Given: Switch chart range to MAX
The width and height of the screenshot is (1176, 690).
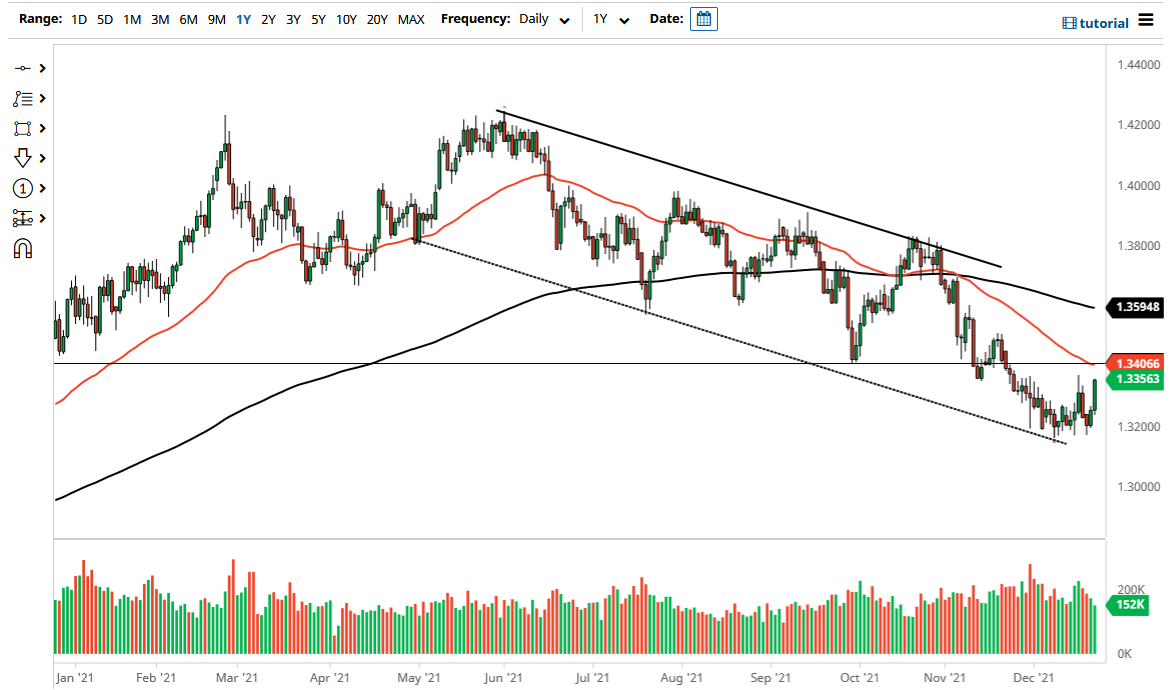Looking at the screenshot, I should click(411, 19).
